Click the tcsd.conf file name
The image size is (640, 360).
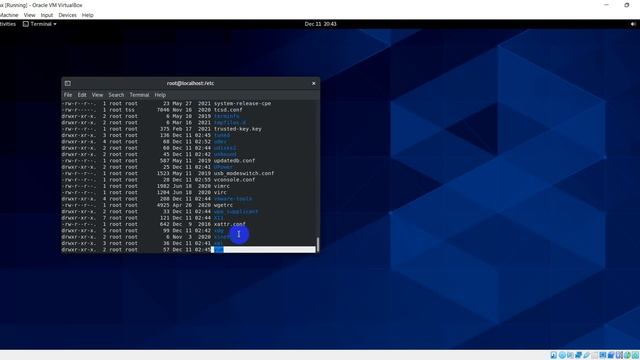point(228,110)
